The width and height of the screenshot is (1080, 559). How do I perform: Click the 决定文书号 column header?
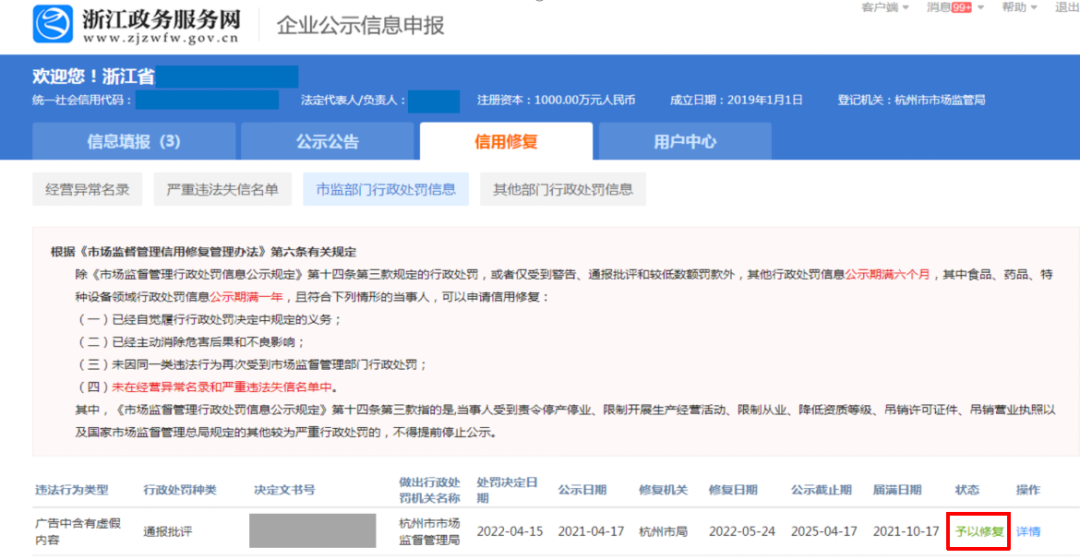tap(284, 490)
